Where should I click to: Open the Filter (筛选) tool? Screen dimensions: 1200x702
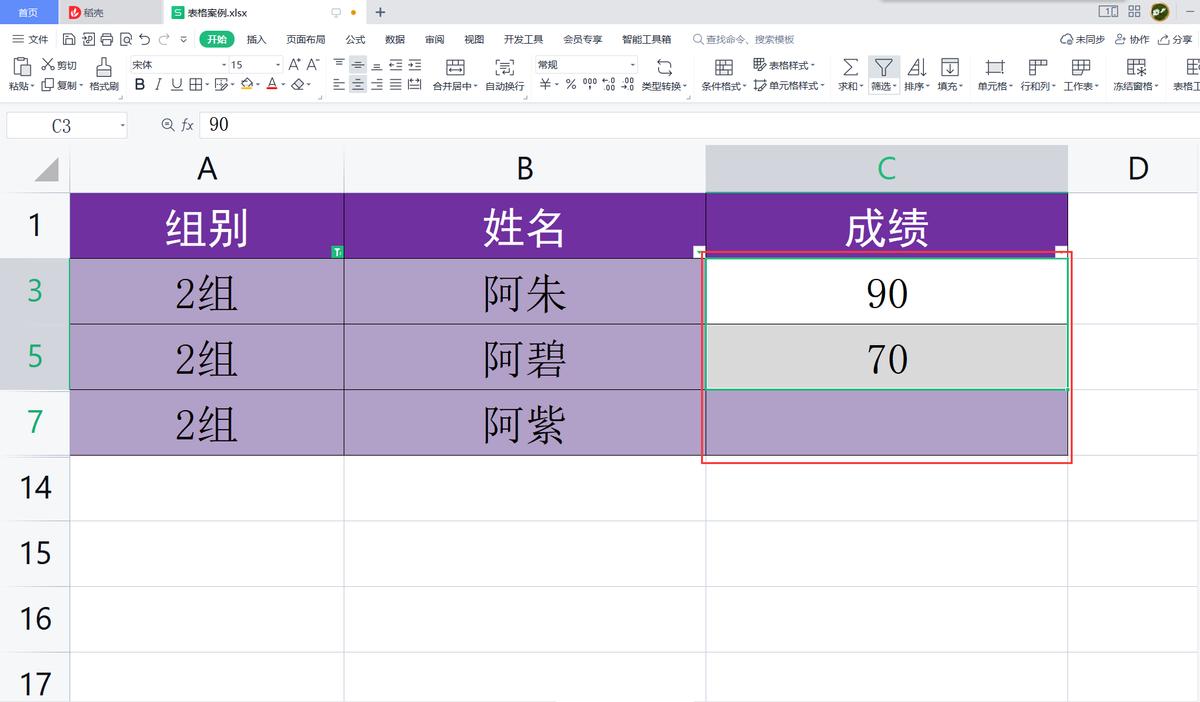pos(884,68)
